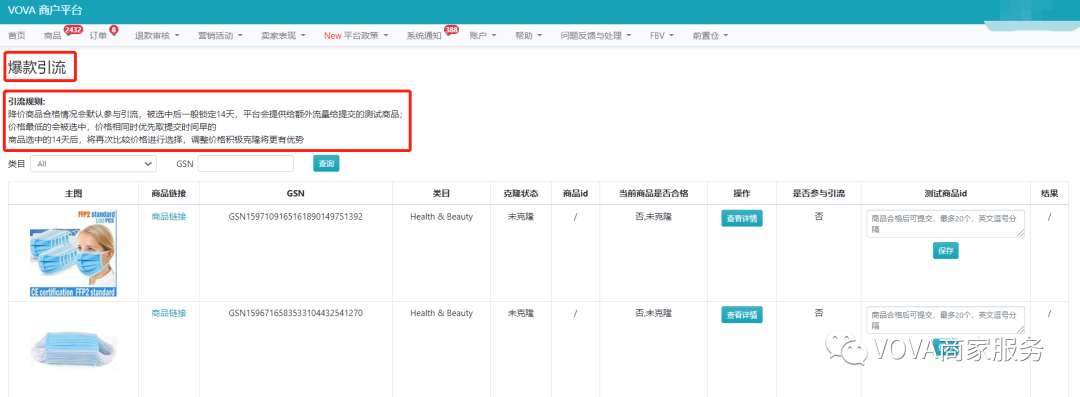Expand the 帮助 dropdown menu
The width and height of the screenshot is (1080, 397).
528,36
